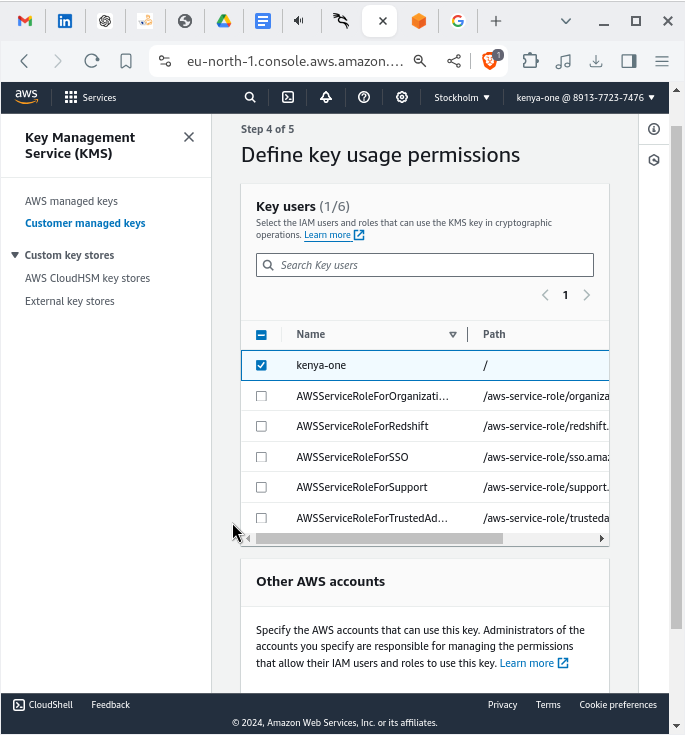Select AWSServiceRoleForTrustedAdvisor checkbox
The width and height of the screenshot is (685, 735).
click(x=261, y=518)
